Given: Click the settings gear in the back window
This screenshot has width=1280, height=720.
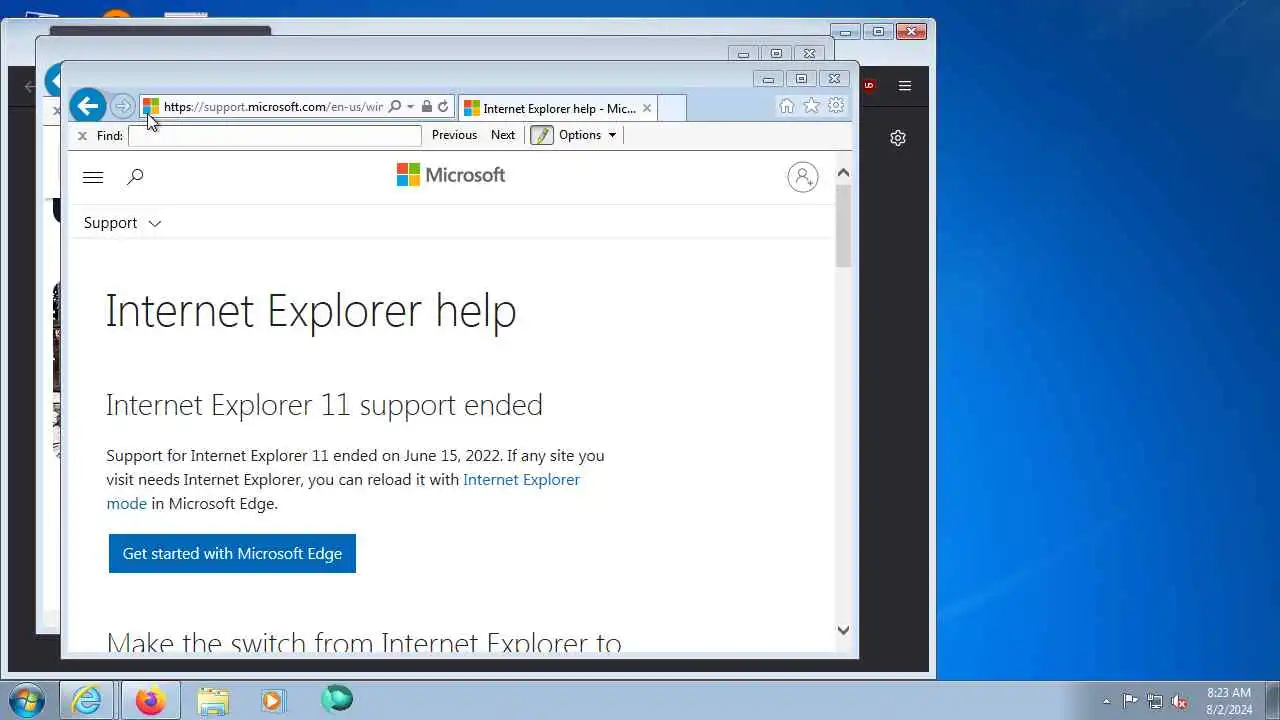Looking at the screenshot, I should pos(898,138).
